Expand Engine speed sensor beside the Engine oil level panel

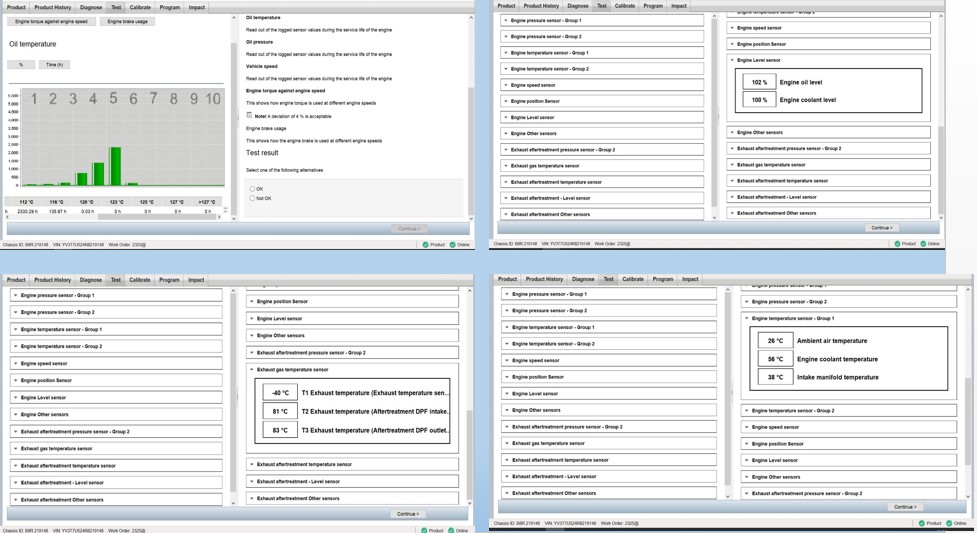(829, 28)
